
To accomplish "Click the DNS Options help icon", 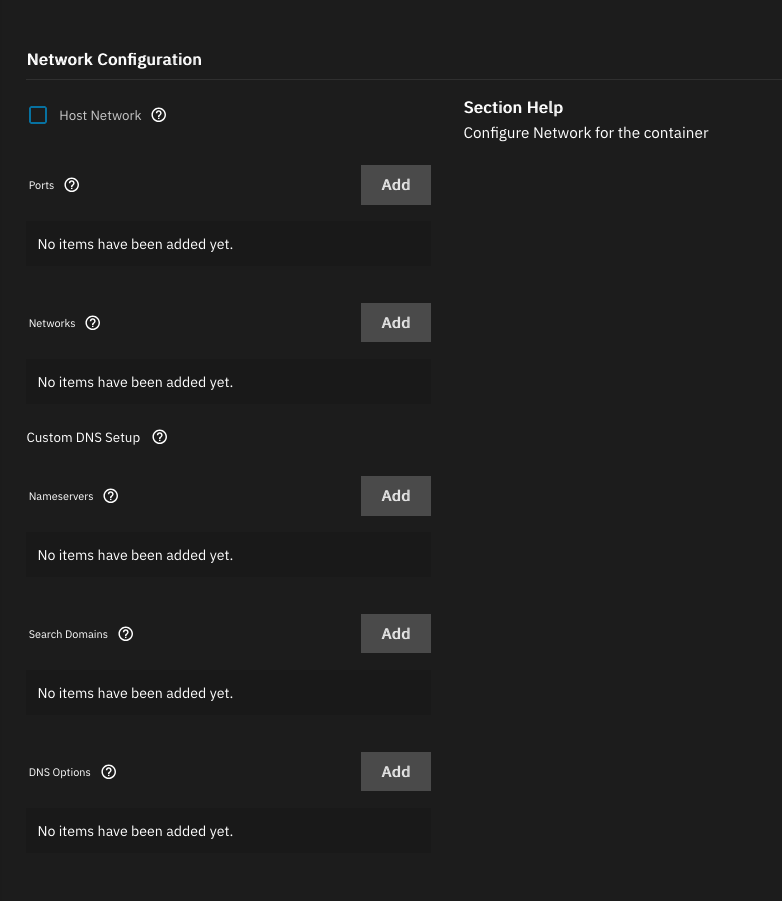I will (109, 772).
